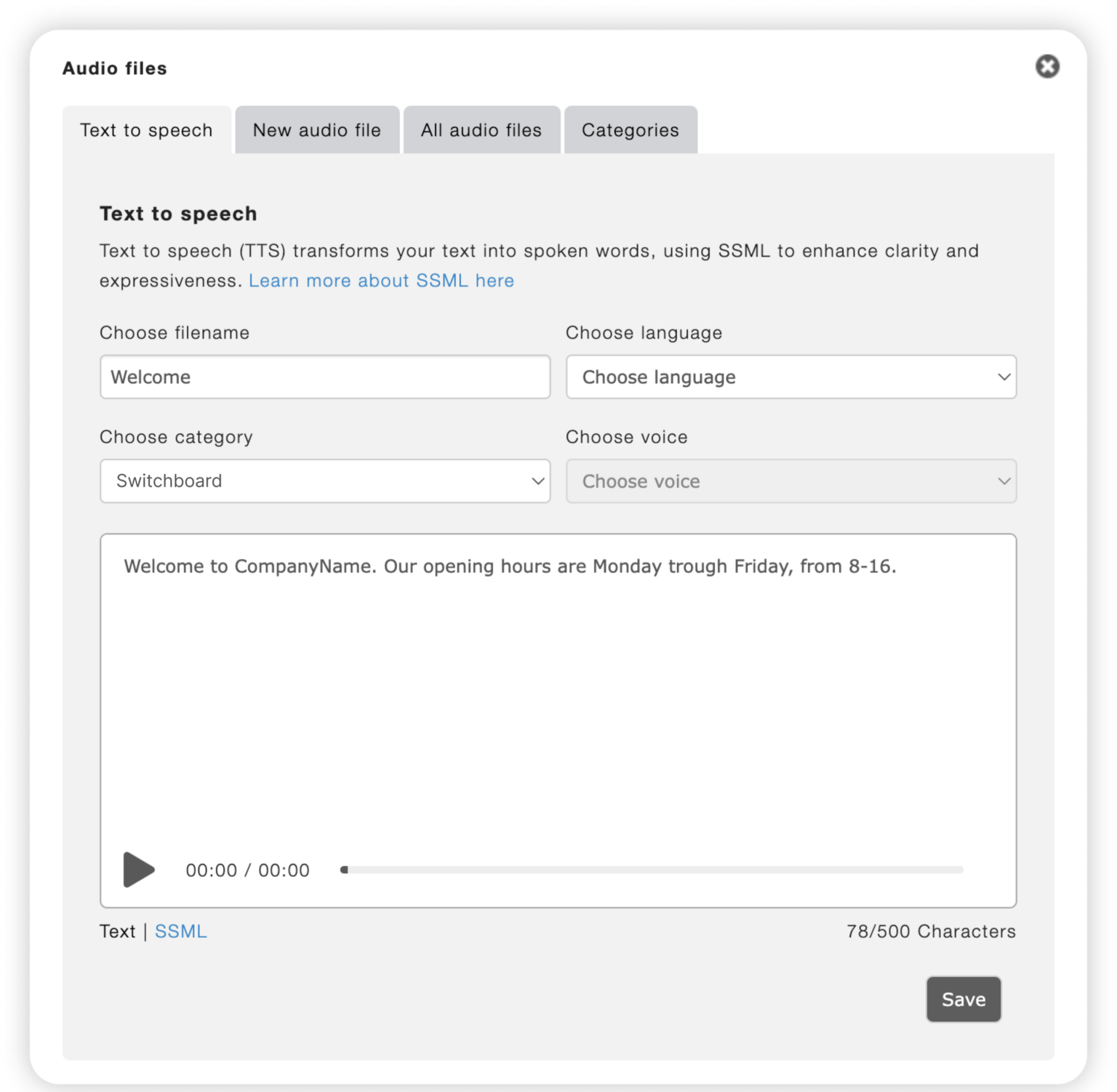This screenshot has width=1117, height=1092.
Task: Click the Audio files dialog title
Action: [114, 68]
